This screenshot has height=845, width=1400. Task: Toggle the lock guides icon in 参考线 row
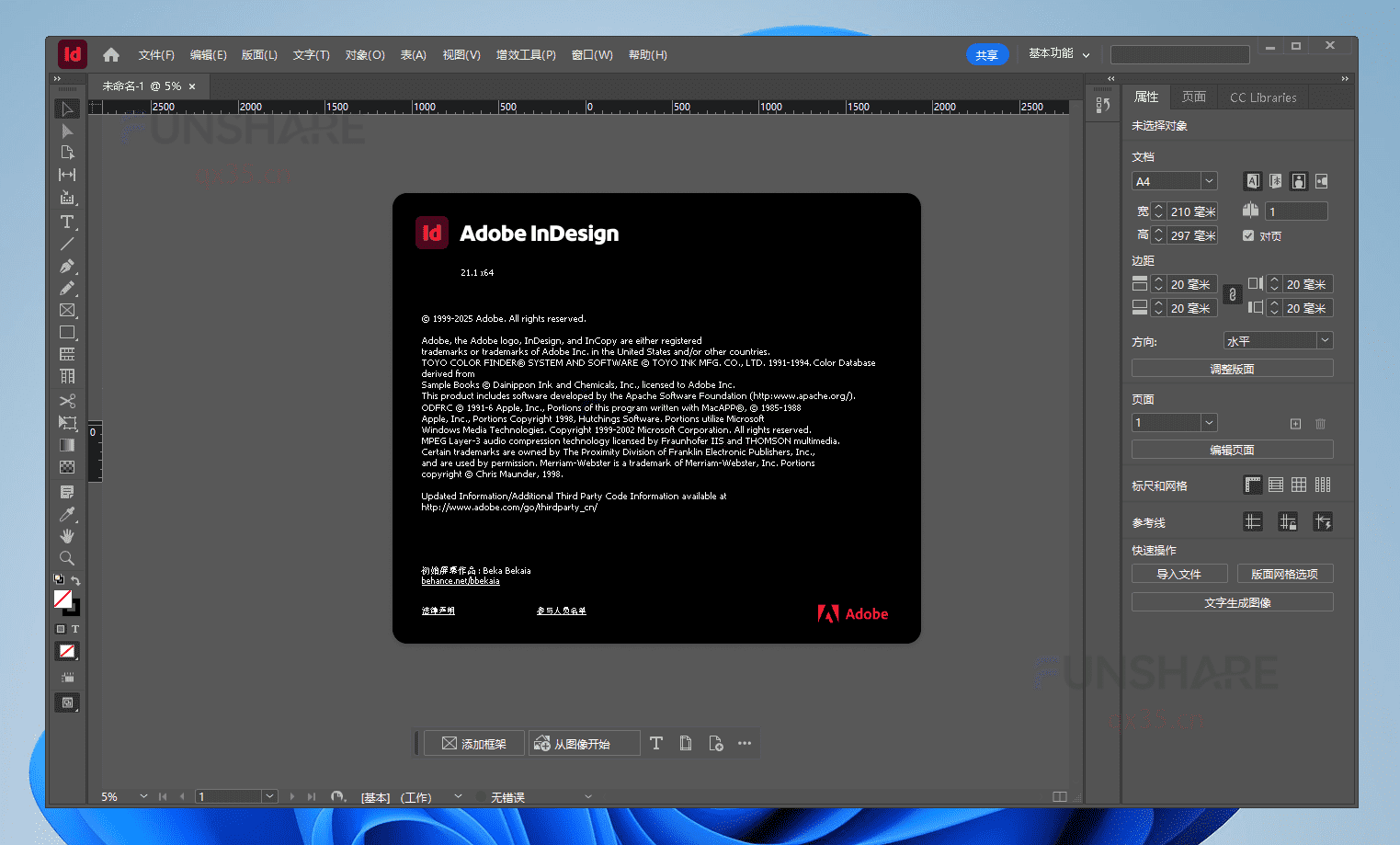click(1287, 521)
